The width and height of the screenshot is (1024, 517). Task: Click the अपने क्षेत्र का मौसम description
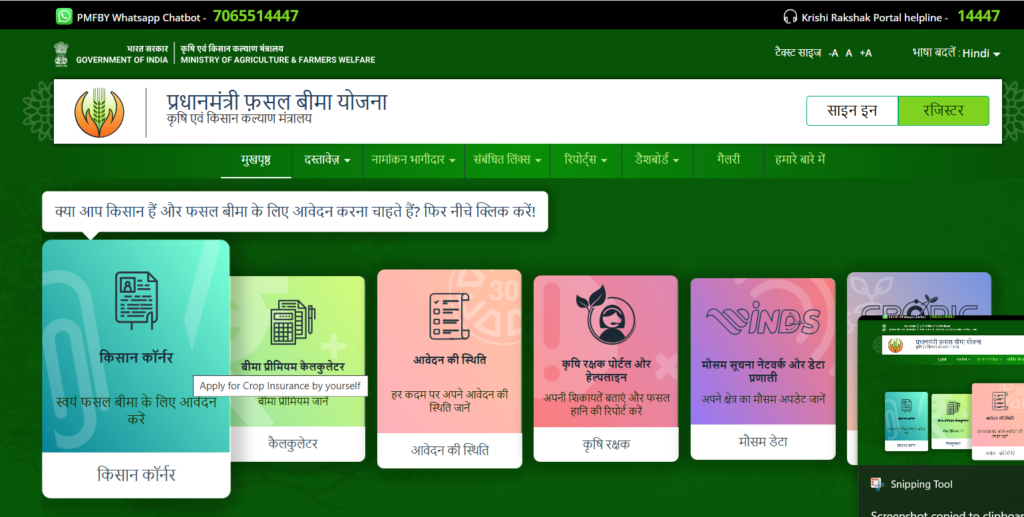tap(763, 398)
